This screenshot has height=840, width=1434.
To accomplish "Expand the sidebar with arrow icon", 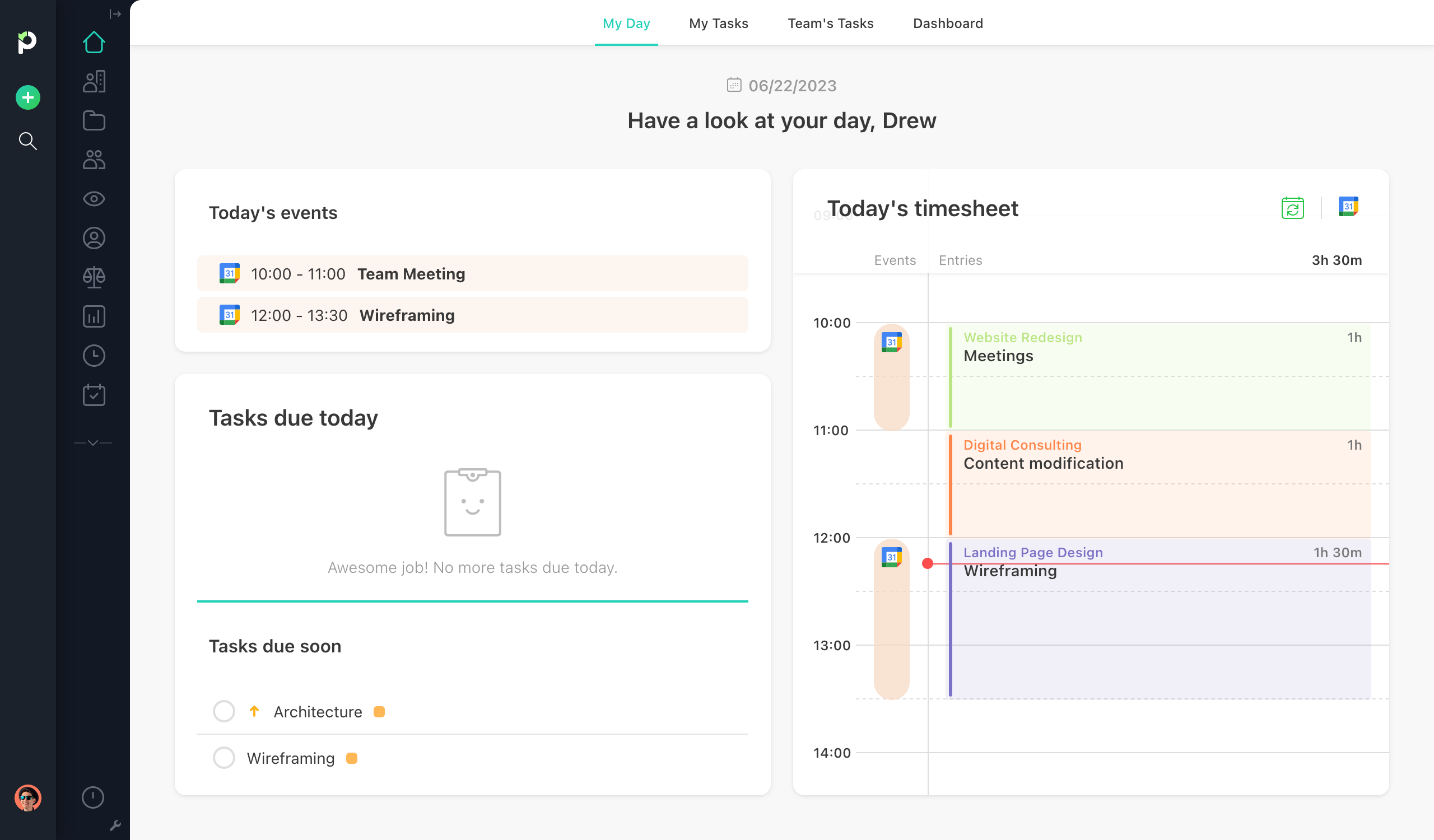I will point(115,13).
